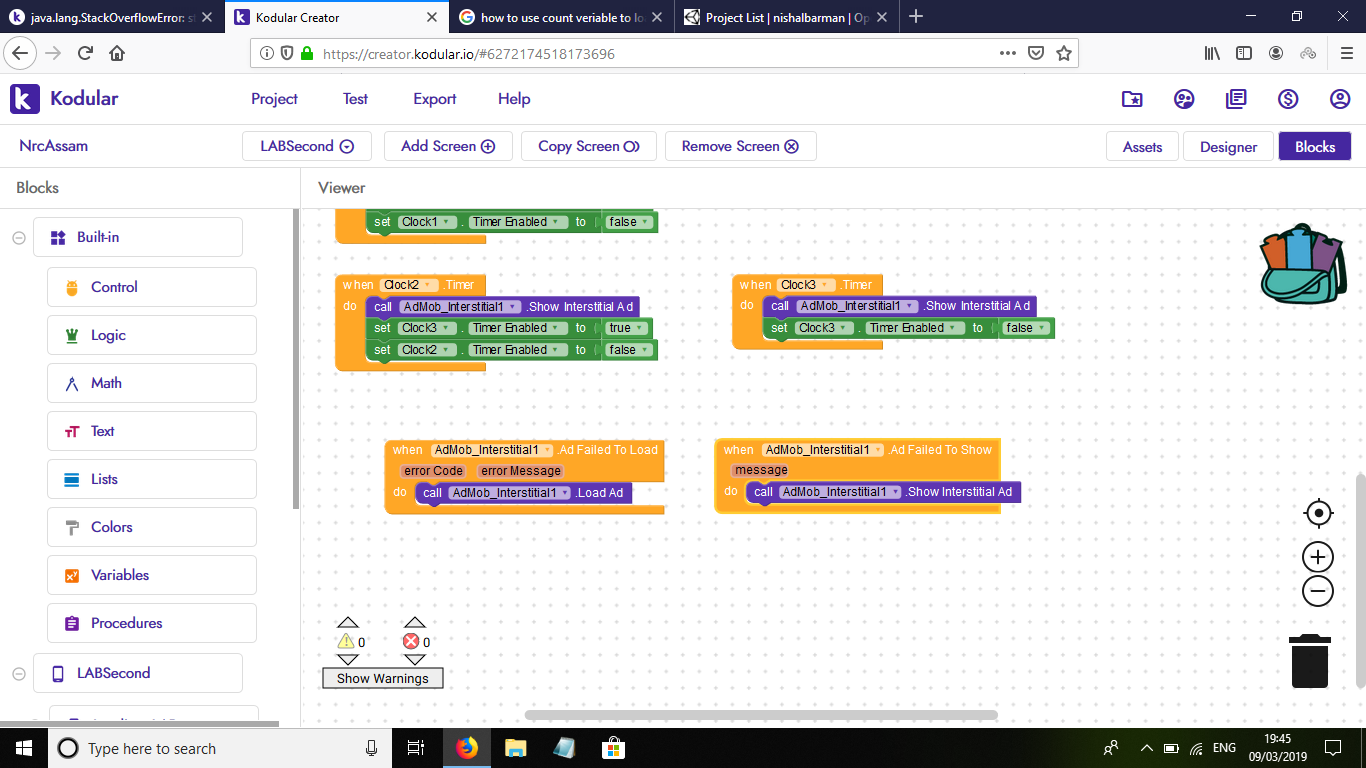1366x768 pixels.
Task: Open the monetization dollar icon
Action: coord(1288,99)
